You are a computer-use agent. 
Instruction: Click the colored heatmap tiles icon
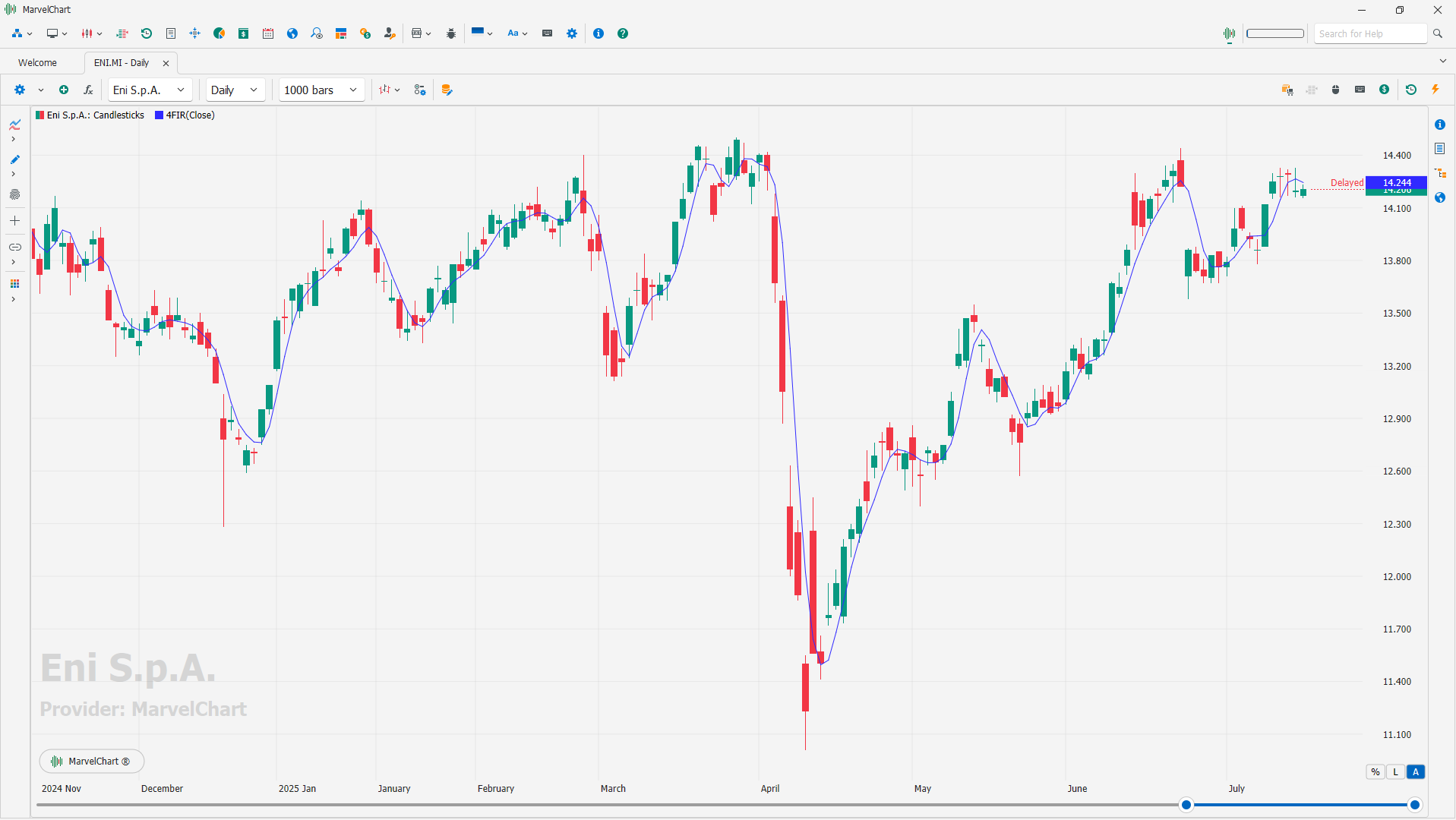pos(341,33)
